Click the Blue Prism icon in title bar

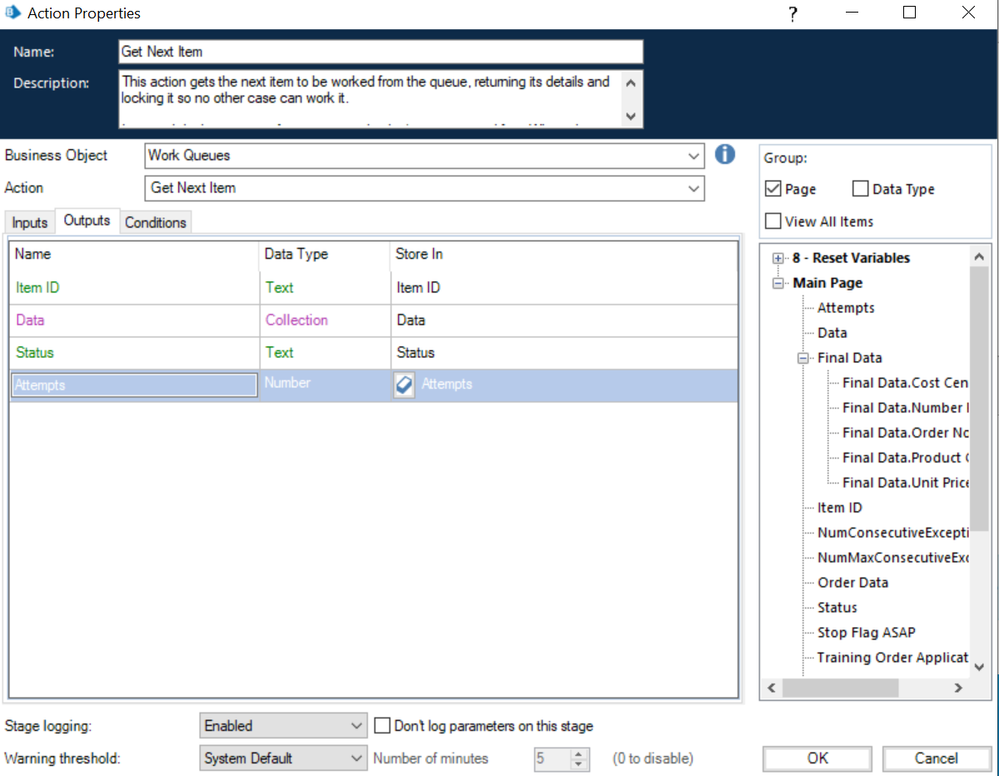click(13, 13)
